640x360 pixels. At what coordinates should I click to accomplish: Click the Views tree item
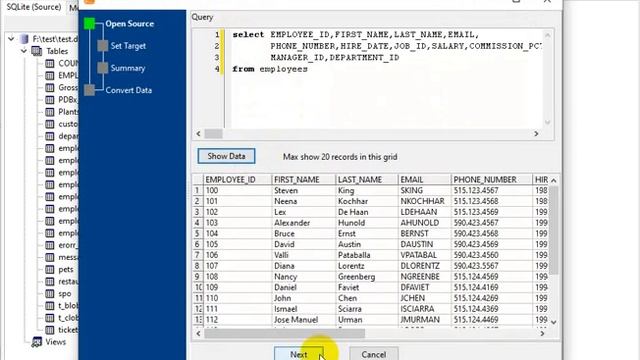(56, 342)
